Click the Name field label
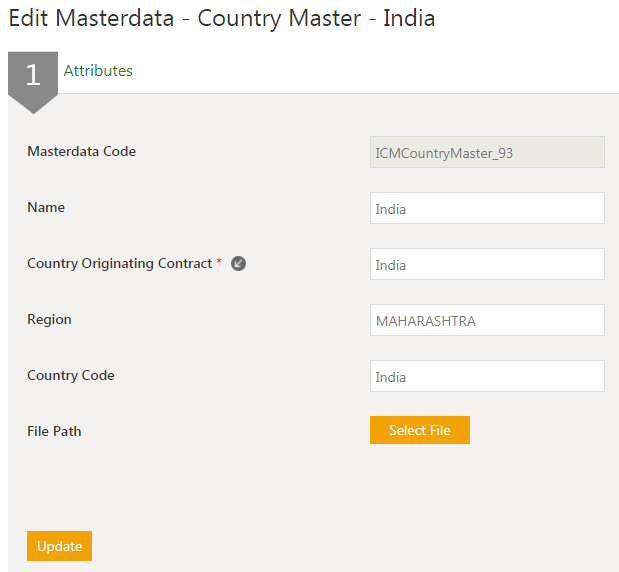This screenshot has height=572, width=619. click(46, 208)
